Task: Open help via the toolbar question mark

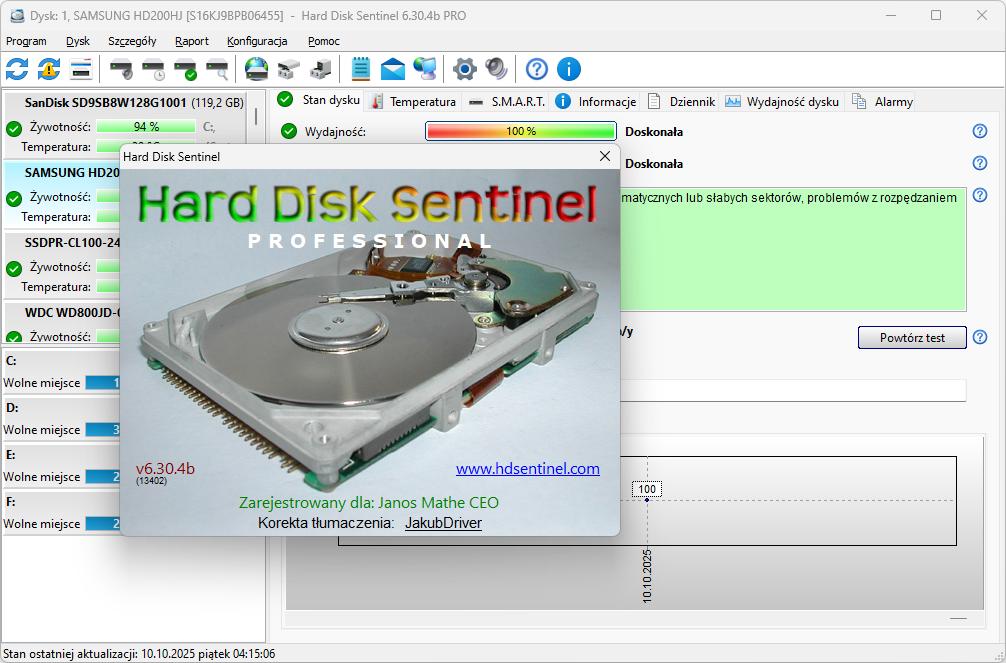Action: (536, 69)
